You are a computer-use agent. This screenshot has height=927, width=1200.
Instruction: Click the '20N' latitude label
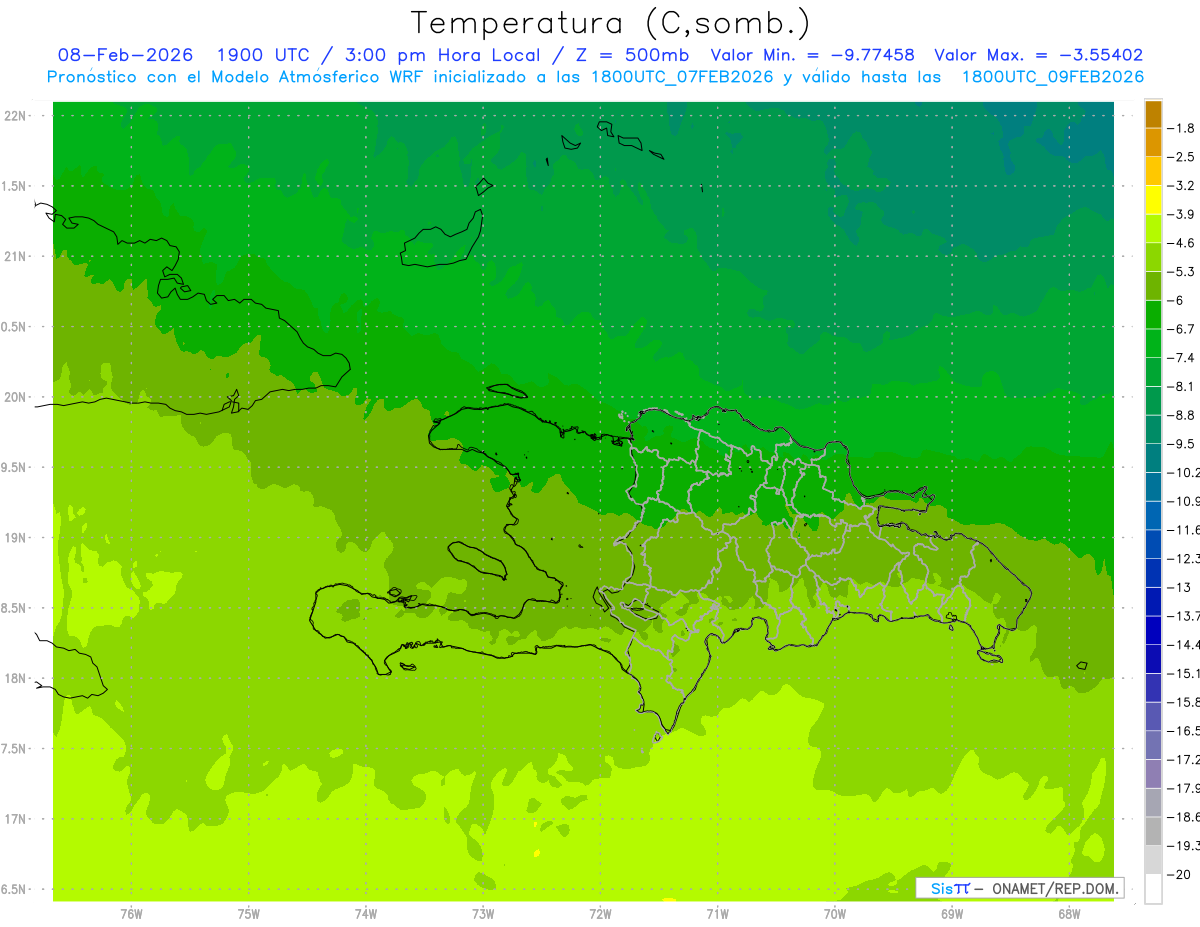17,397
